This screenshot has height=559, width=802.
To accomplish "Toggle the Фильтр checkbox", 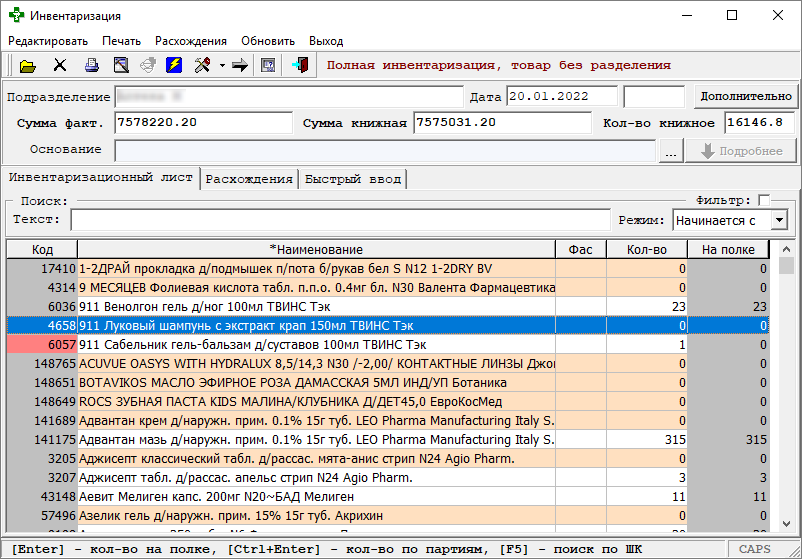I will click(764, 200).
